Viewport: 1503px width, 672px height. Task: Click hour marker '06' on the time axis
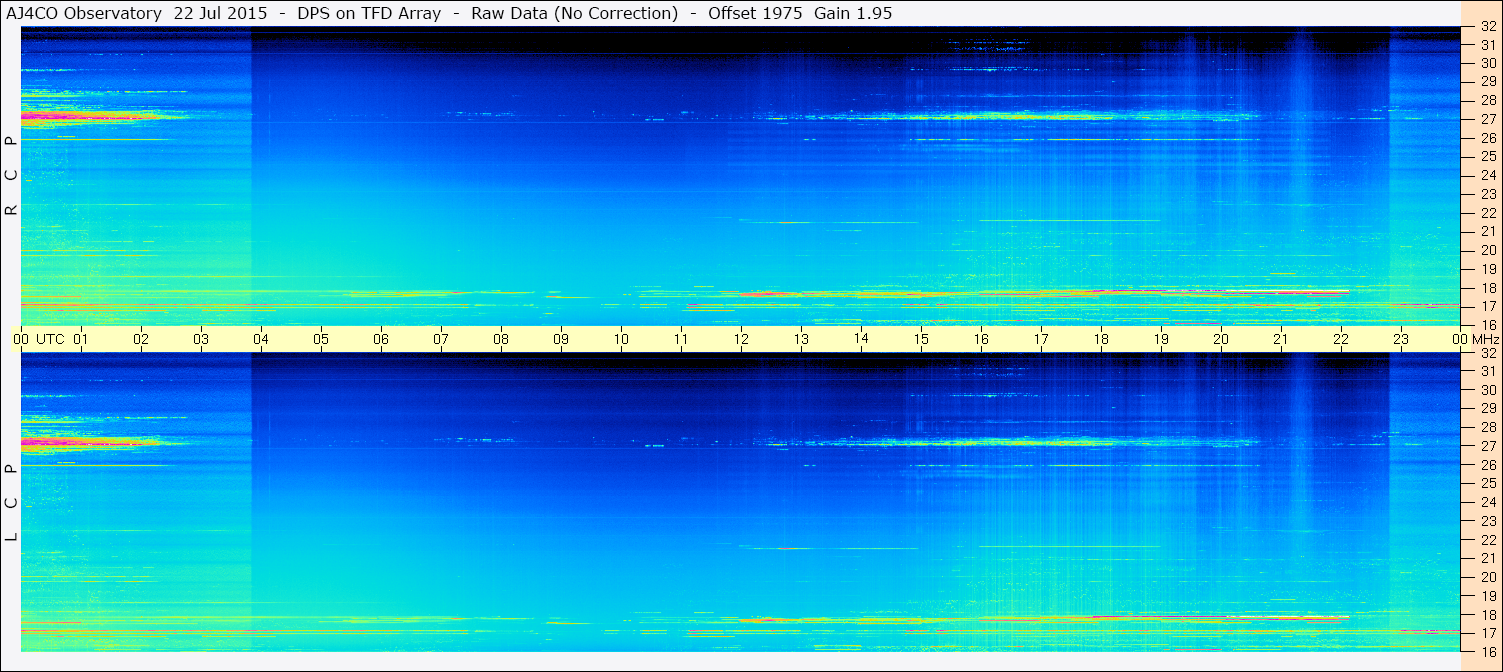coord(381,339)
